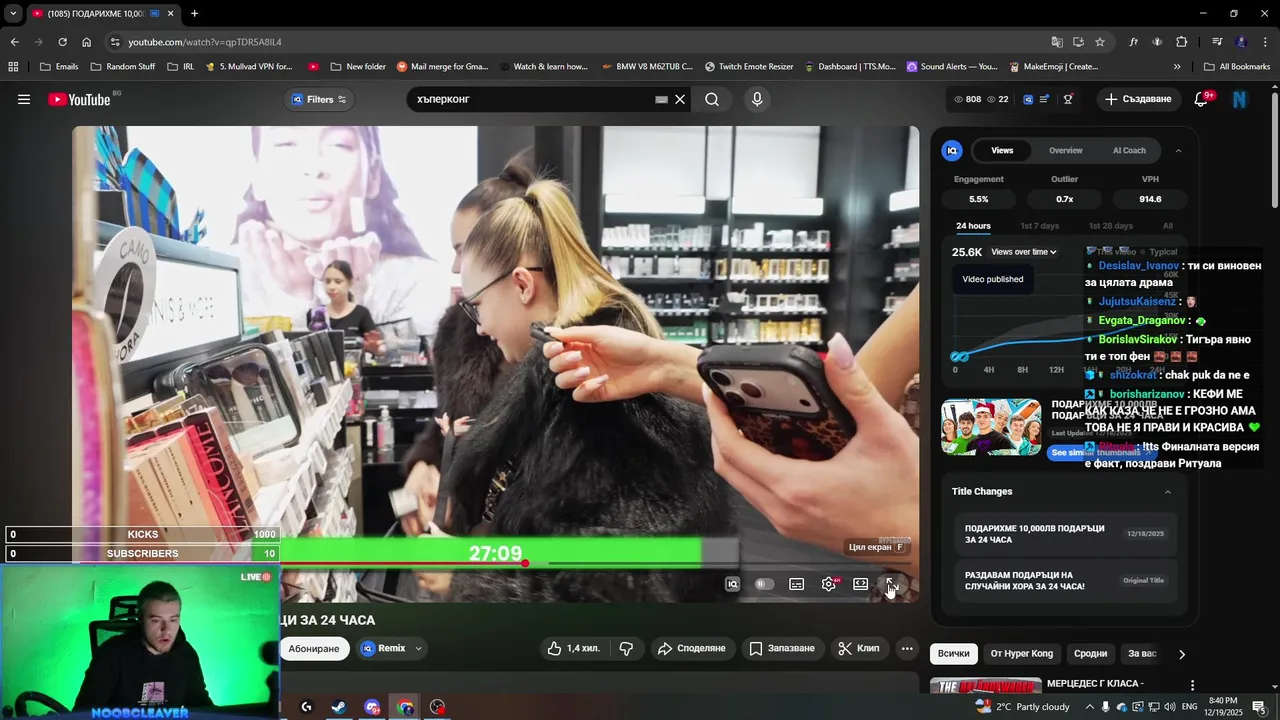Screen dimensions: 1280x720
Task: Subscribe with the Абониране button
Action: click(x=314, y=648)
